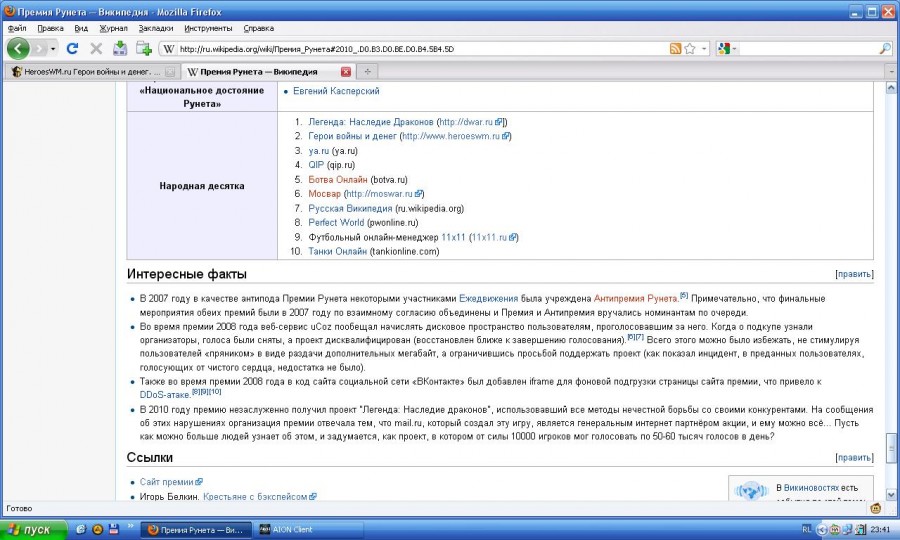The width and height of the screenshot is (900, 540).
Task: Click the gray Stop loading X icon
Action: 96,49
